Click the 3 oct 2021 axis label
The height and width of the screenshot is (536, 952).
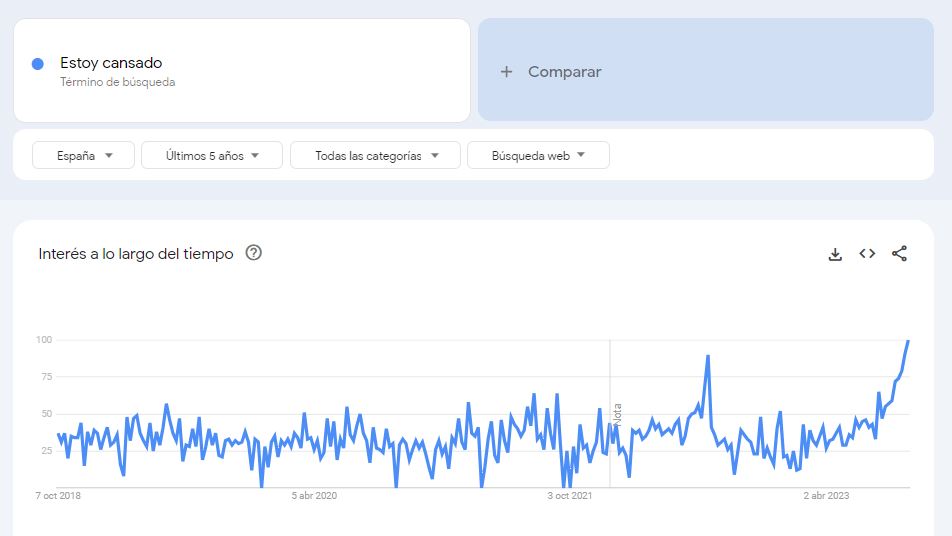570,496
